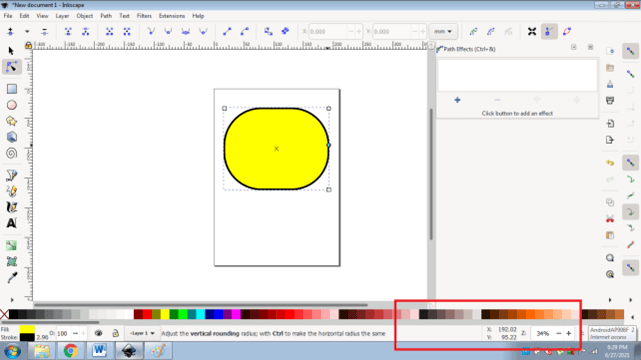Open the Extensions menu
This screenshot has width=641, height=360.
tap(172, 16)
